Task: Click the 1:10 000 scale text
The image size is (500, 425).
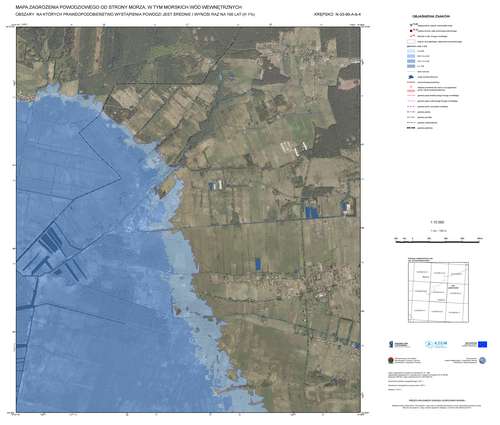Action: 438,222
